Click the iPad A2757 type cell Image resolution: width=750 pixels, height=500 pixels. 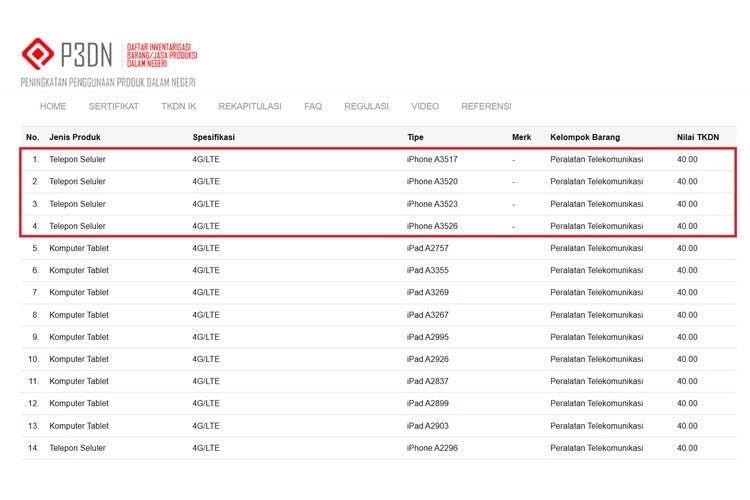428,248
